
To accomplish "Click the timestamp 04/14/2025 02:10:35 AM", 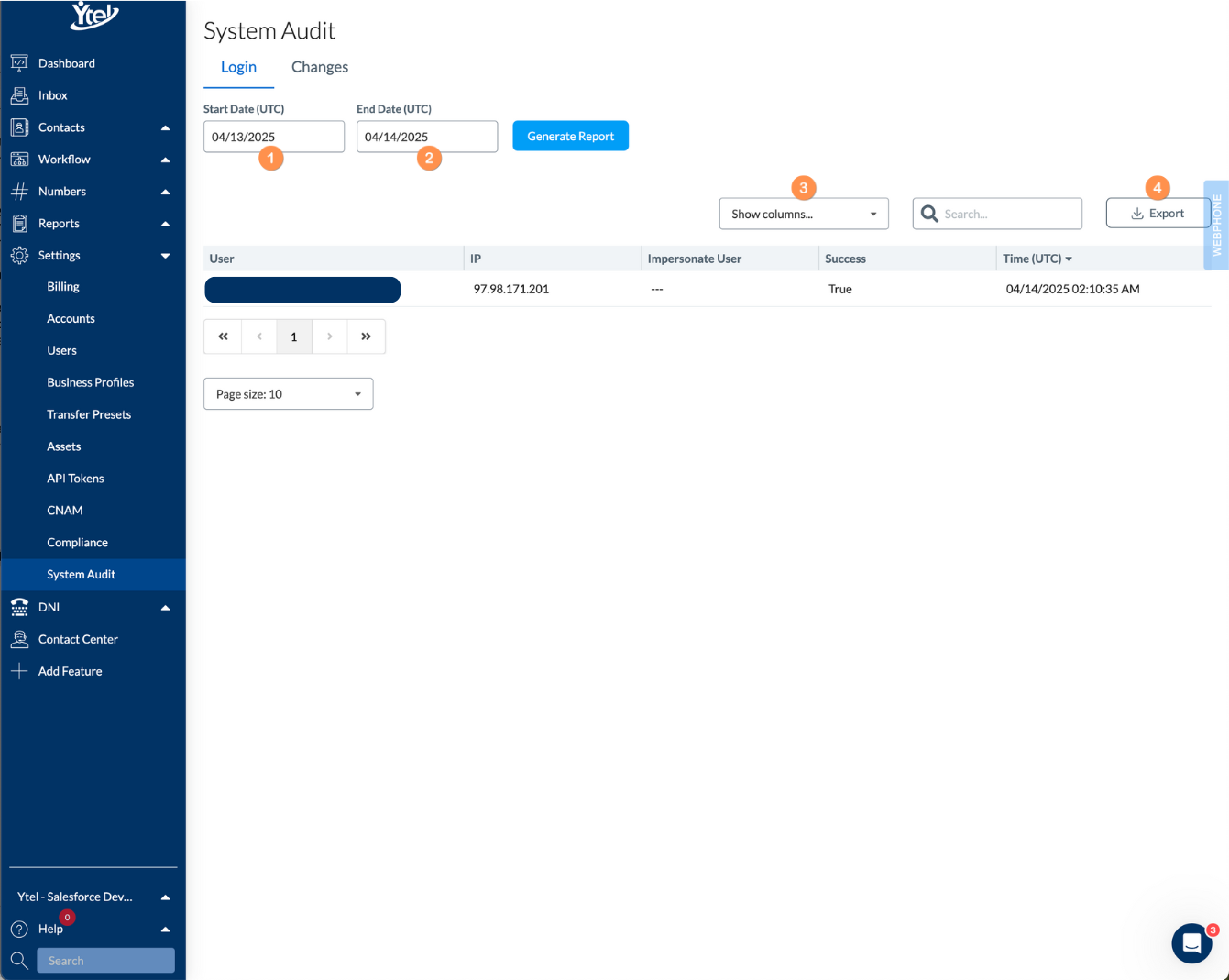I will 1073,289.
